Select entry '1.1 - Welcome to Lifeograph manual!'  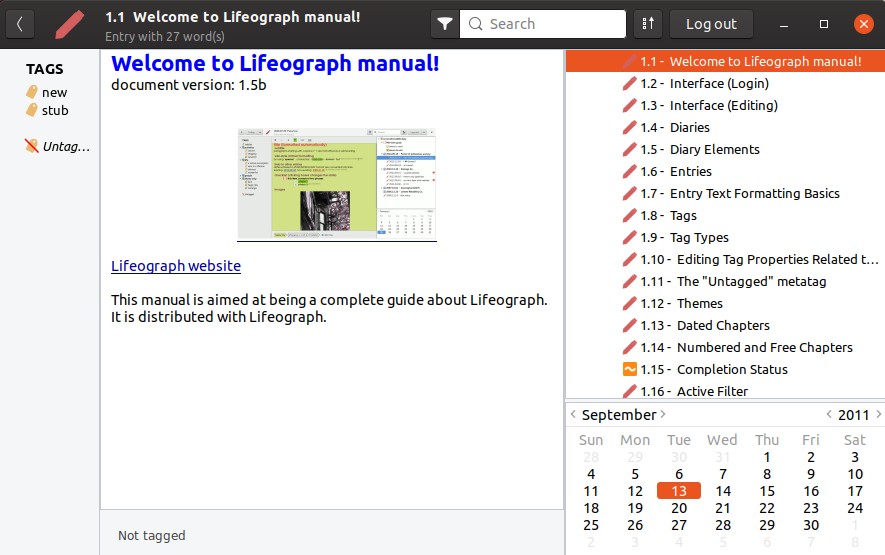[725, 61]
